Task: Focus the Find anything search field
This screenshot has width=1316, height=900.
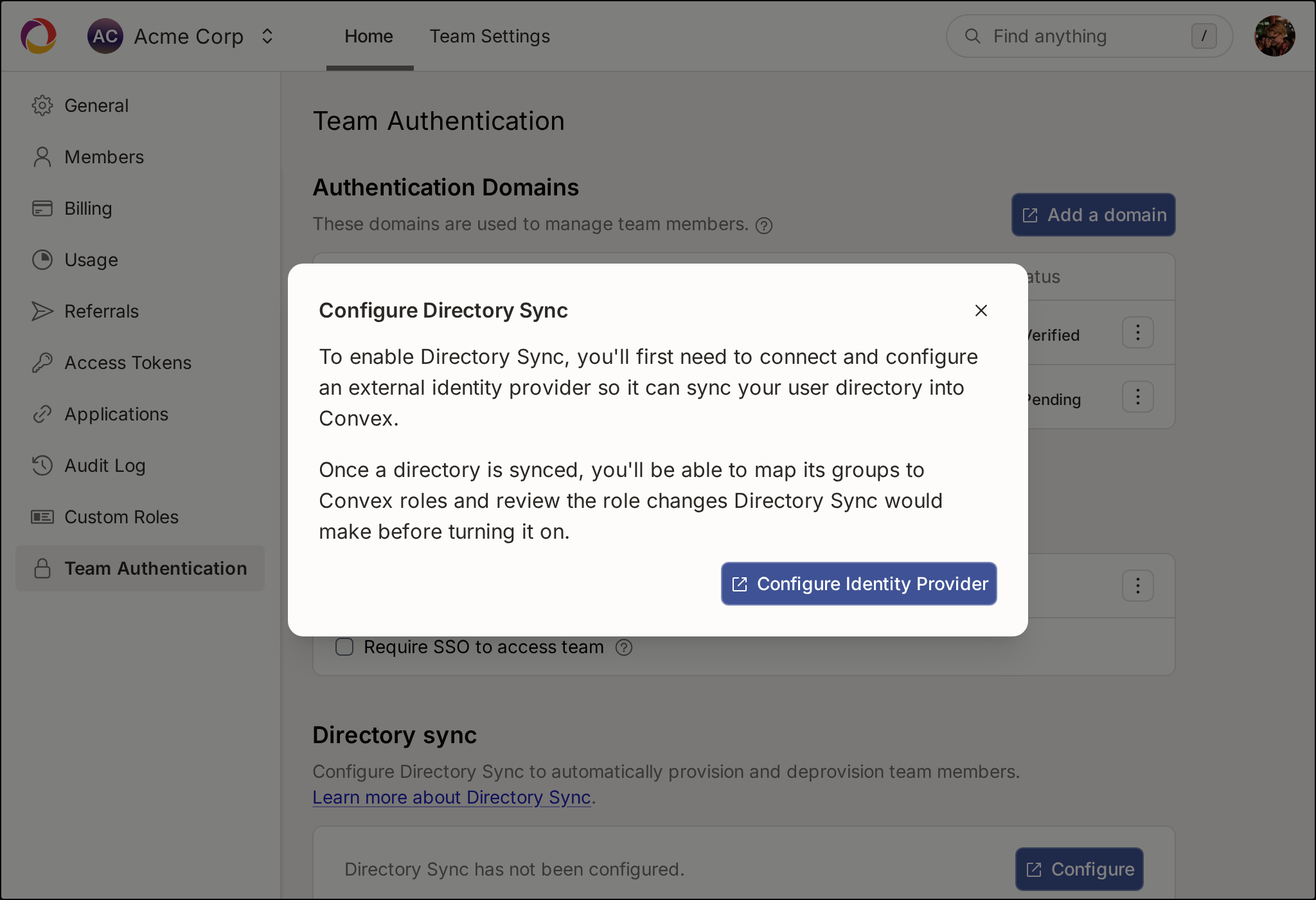Action: (1089, 36)
